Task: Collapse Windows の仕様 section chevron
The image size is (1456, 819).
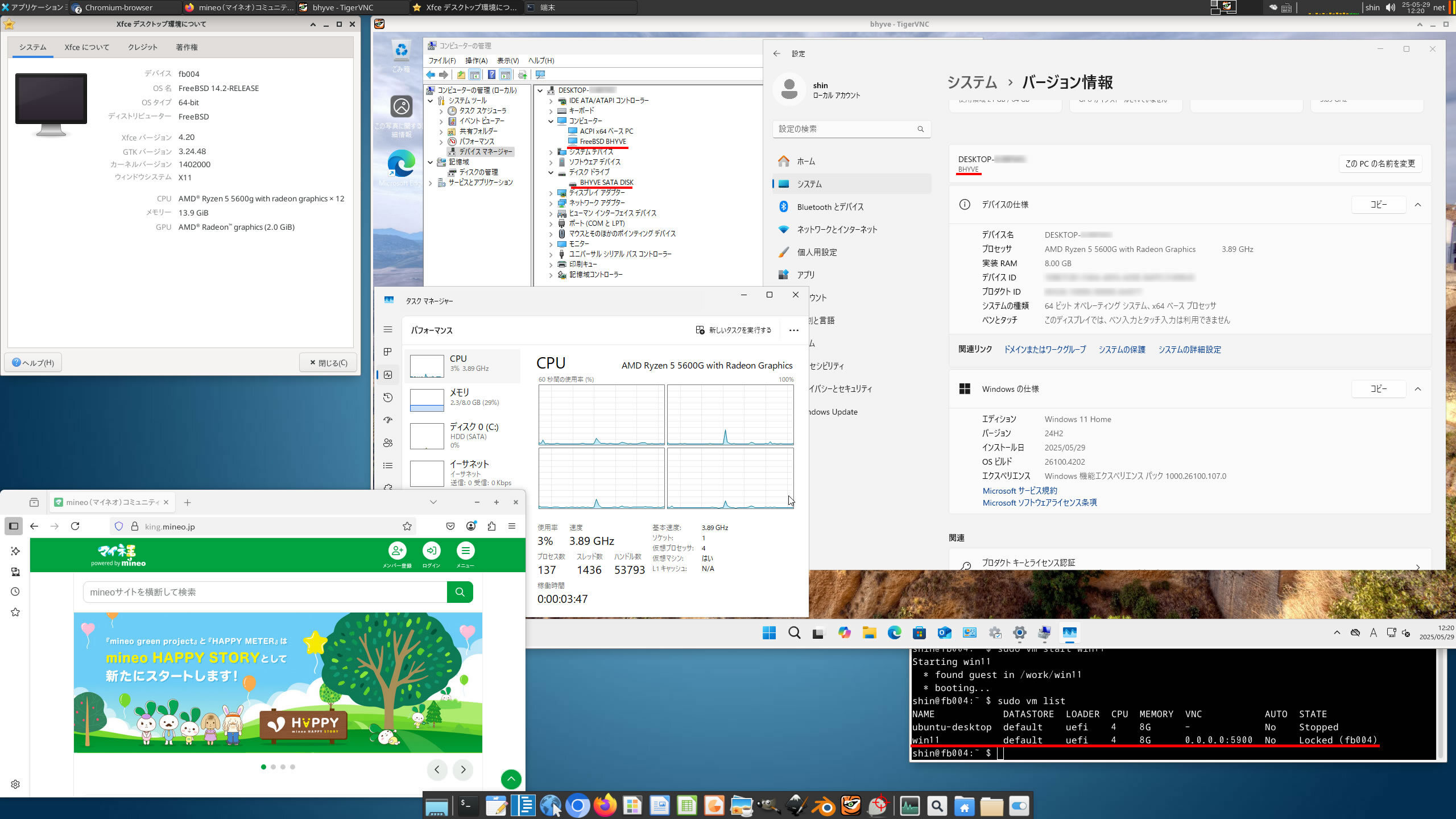Action: point(1418,389)
